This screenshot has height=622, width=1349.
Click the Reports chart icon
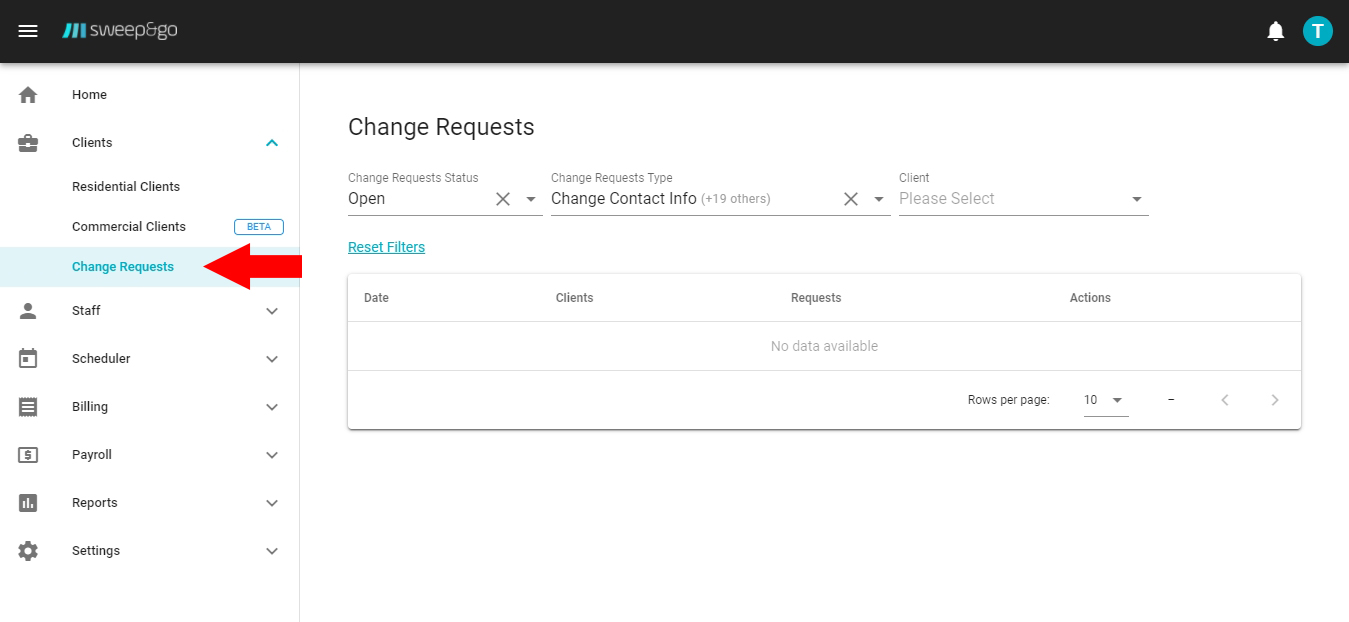(27, 502)
